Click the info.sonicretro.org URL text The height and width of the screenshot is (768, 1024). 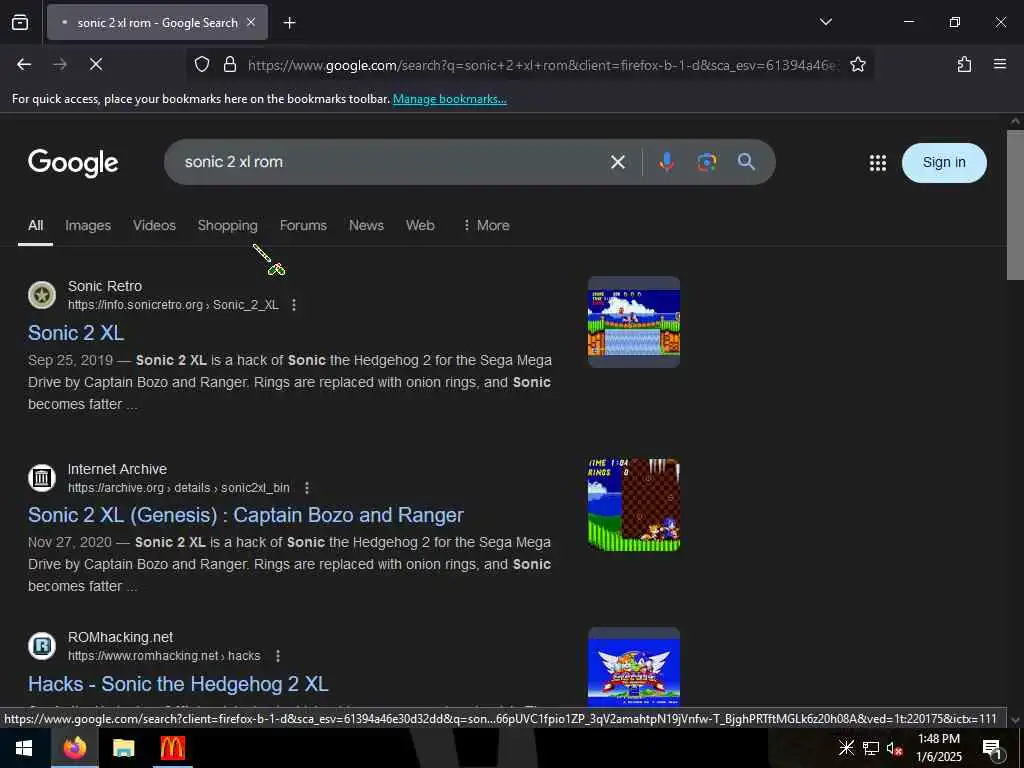pyautogui.click(x=173, y=305)
